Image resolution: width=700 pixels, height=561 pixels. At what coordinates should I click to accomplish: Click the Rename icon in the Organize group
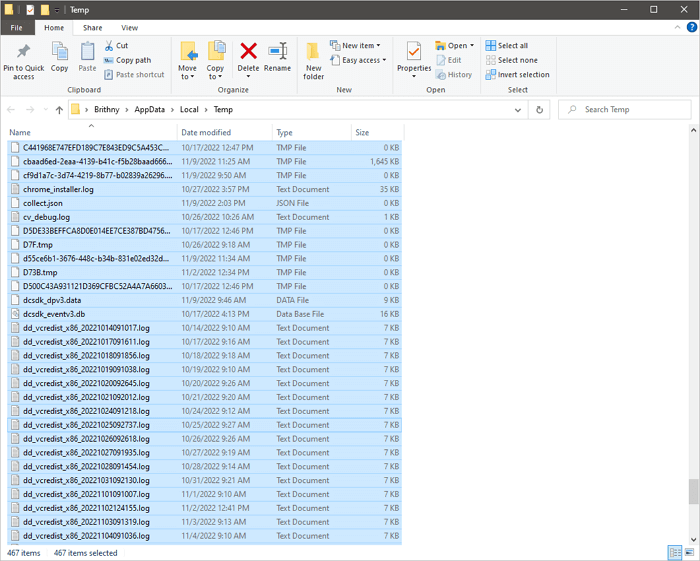(x=277, y=52)
